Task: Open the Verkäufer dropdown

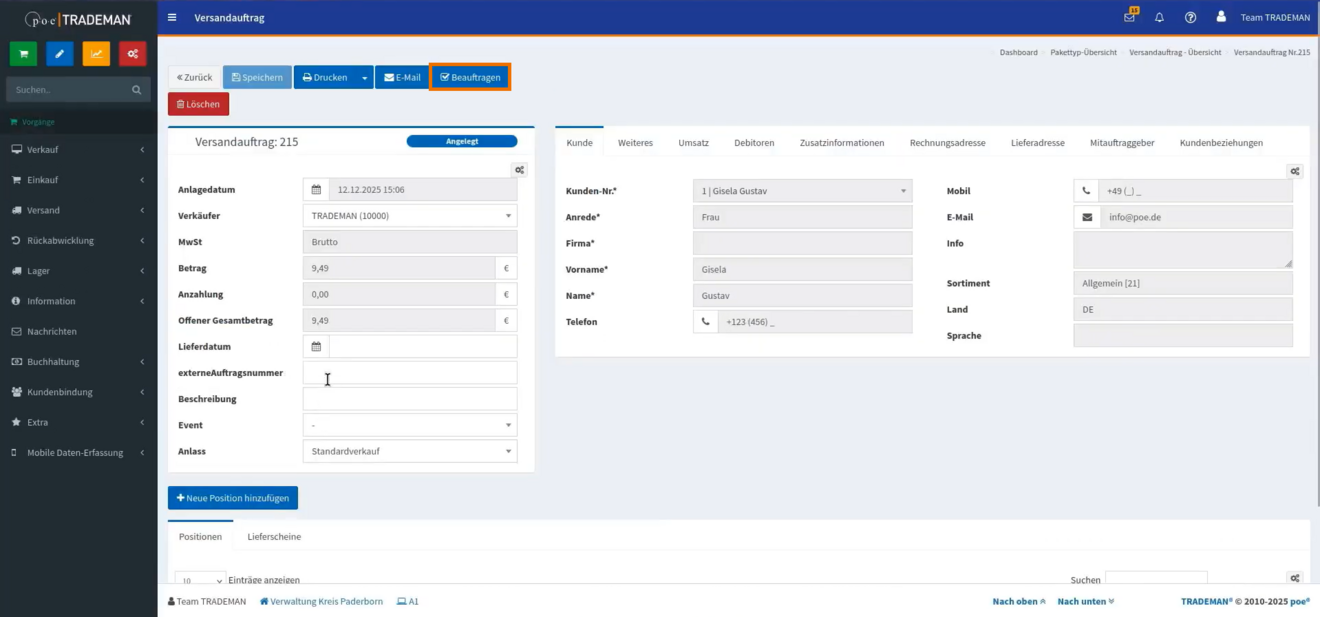Action: pyautogui.click(x=410, y=216)
